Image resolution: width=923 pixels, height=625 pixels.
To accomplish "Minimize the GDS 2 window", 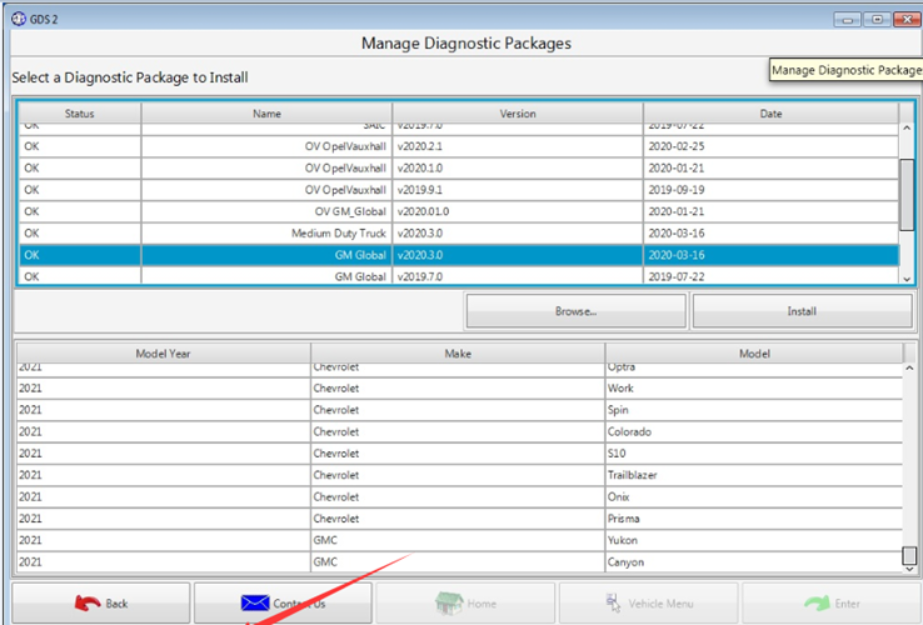I will tap(848, 20).
